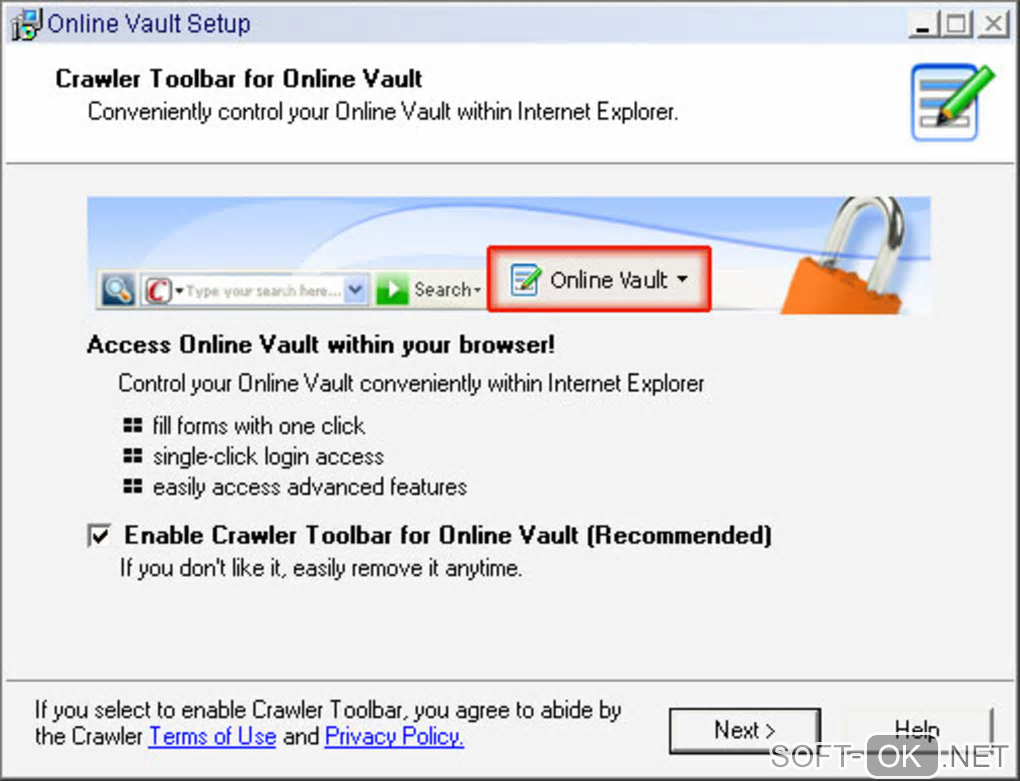Click the Enable Crawler Toolbar Recommended label
This screenshot has width=1020, height=781.
click(448, 535)
